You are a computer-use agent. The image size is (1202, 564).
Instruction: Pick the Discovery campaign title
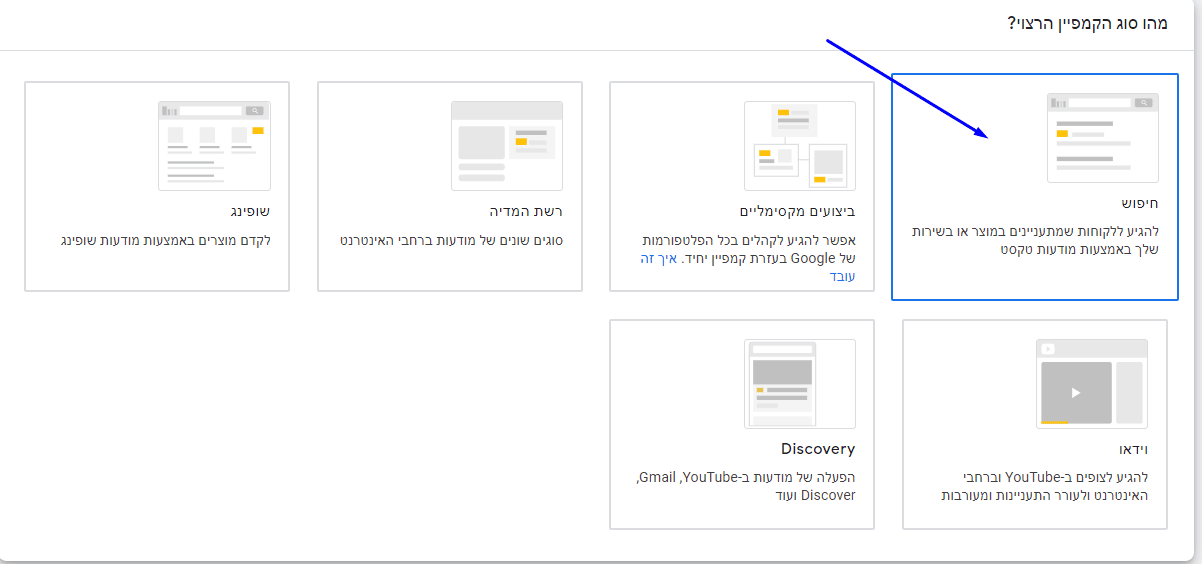point(818,449)
